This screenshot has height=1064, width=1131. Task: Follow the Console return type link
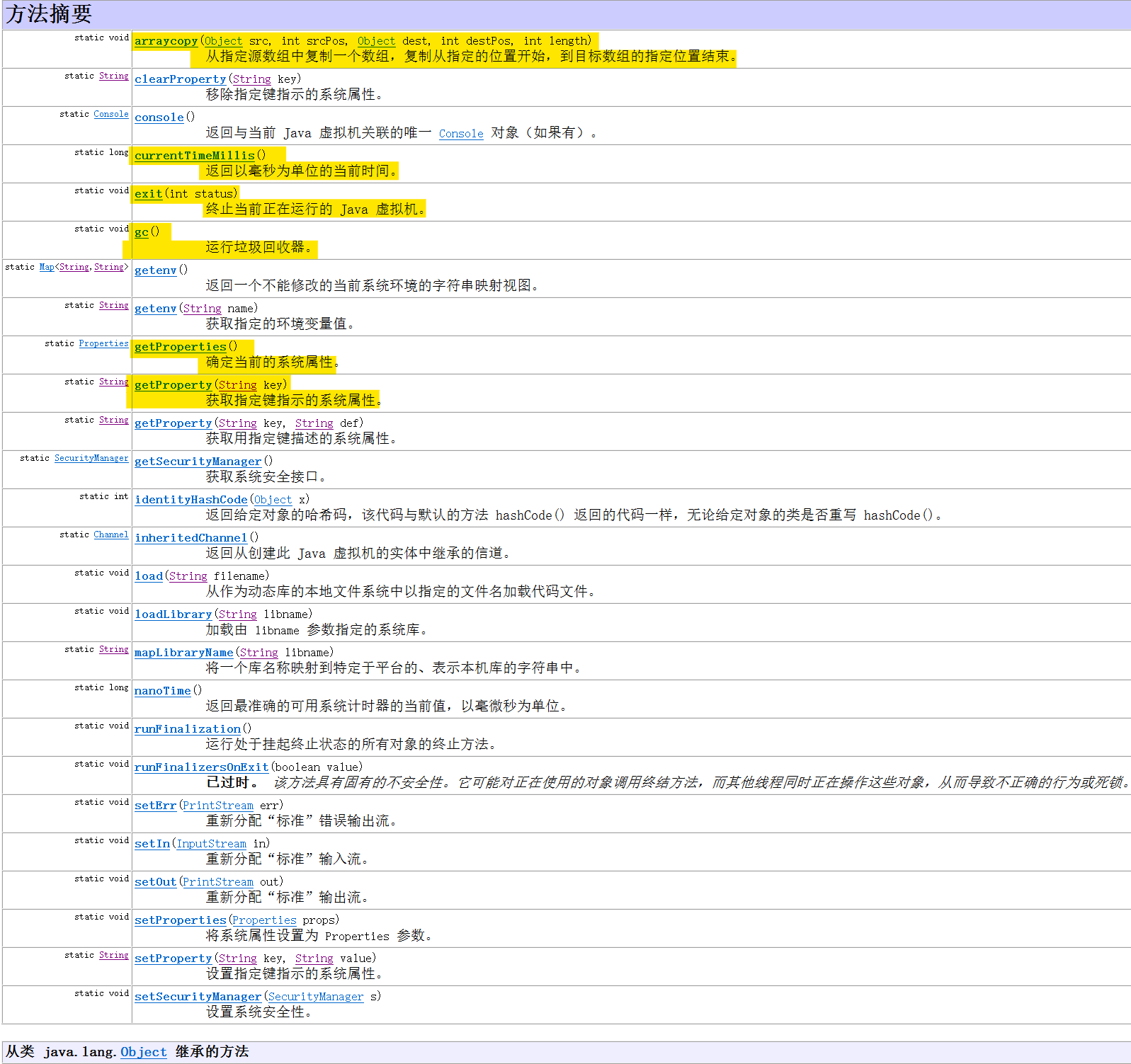(x=111, y=114)
